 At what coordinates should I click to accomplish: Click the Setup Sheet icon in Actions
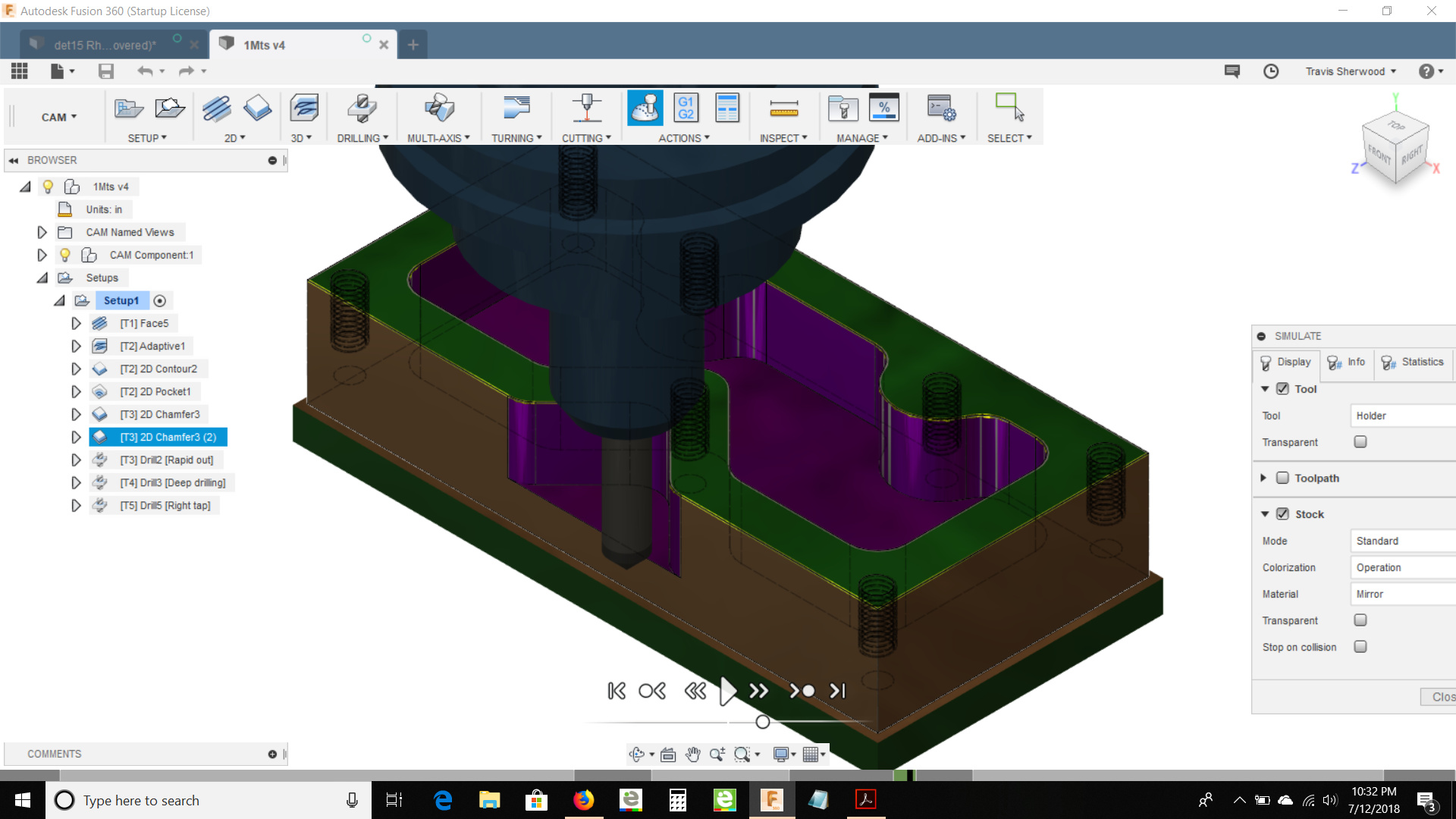726,108
